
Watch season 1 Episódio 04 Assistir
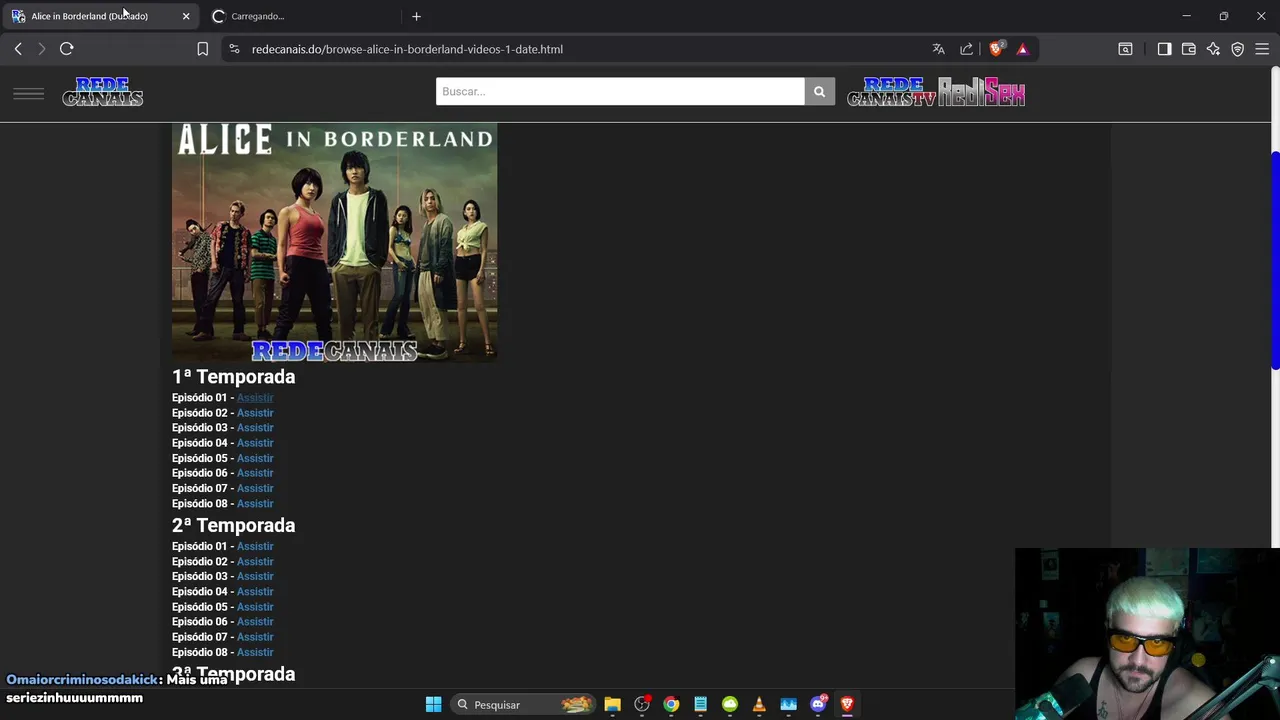click(x=255, y=443)
